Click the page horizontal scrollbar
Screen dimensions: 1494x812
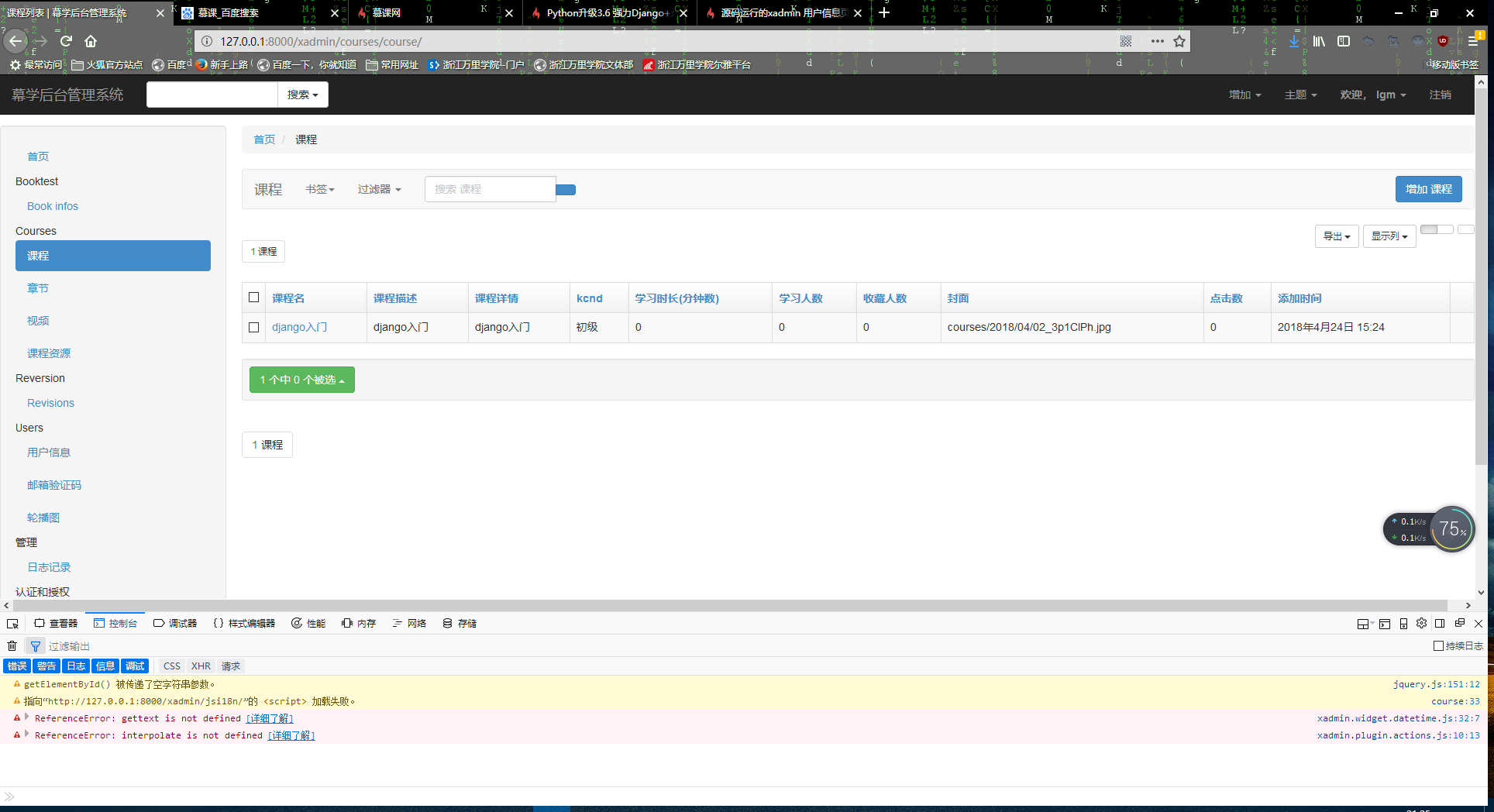click(x=728, y=605)
